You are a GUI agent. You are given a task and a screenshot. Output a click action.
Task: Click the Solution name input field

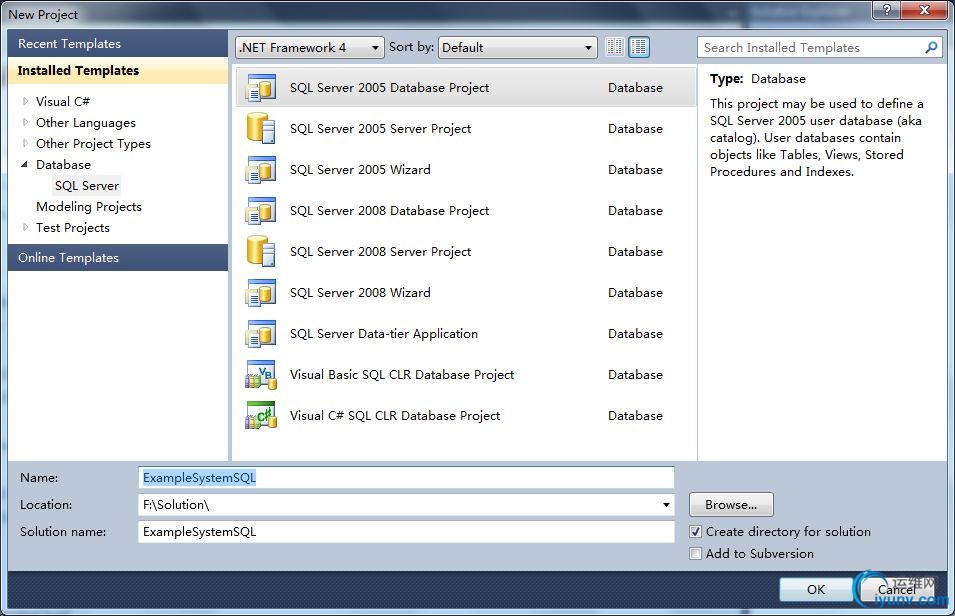click(406, 532)
